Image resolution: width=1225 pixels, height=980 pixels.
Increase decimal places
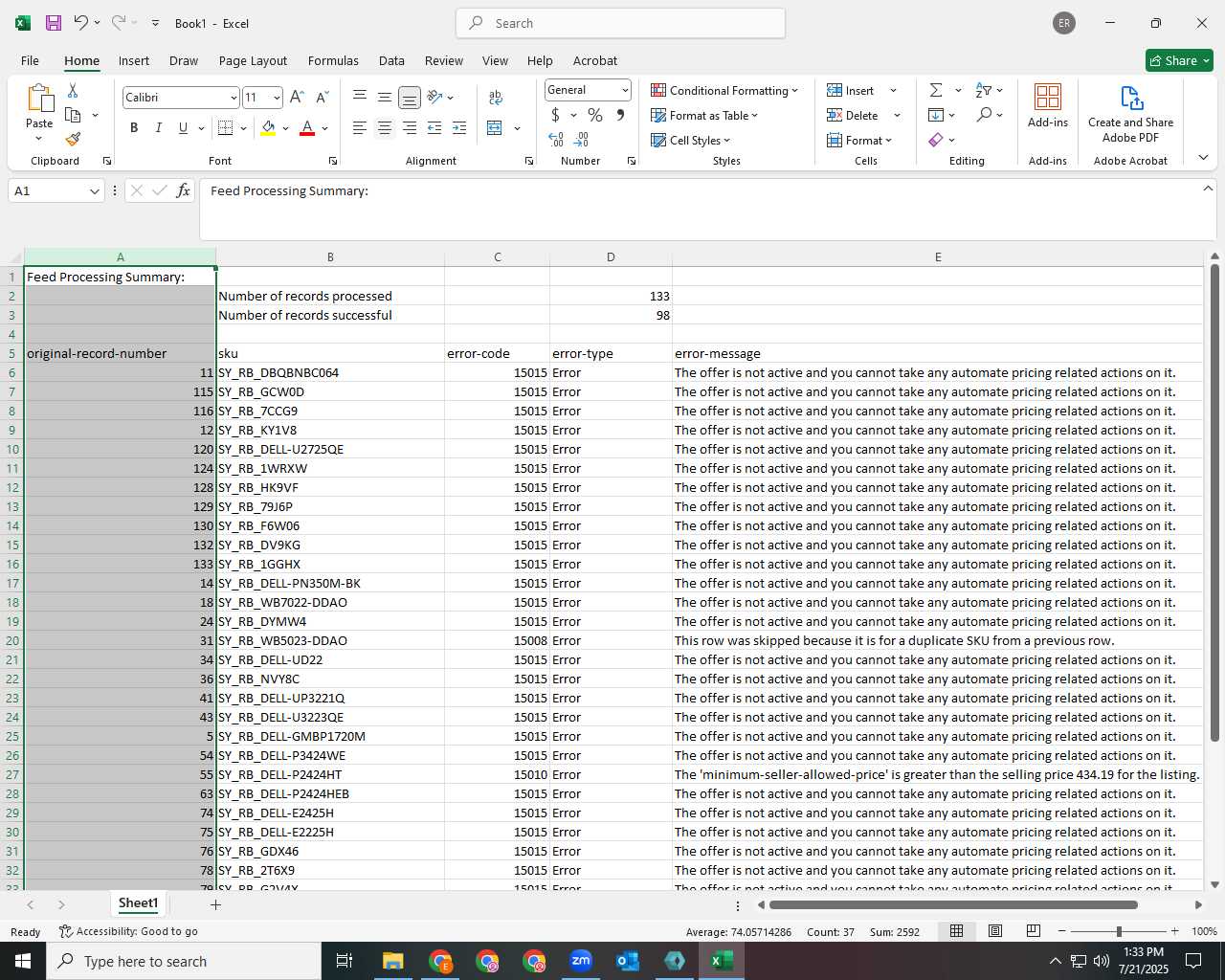tap(556, 140)
